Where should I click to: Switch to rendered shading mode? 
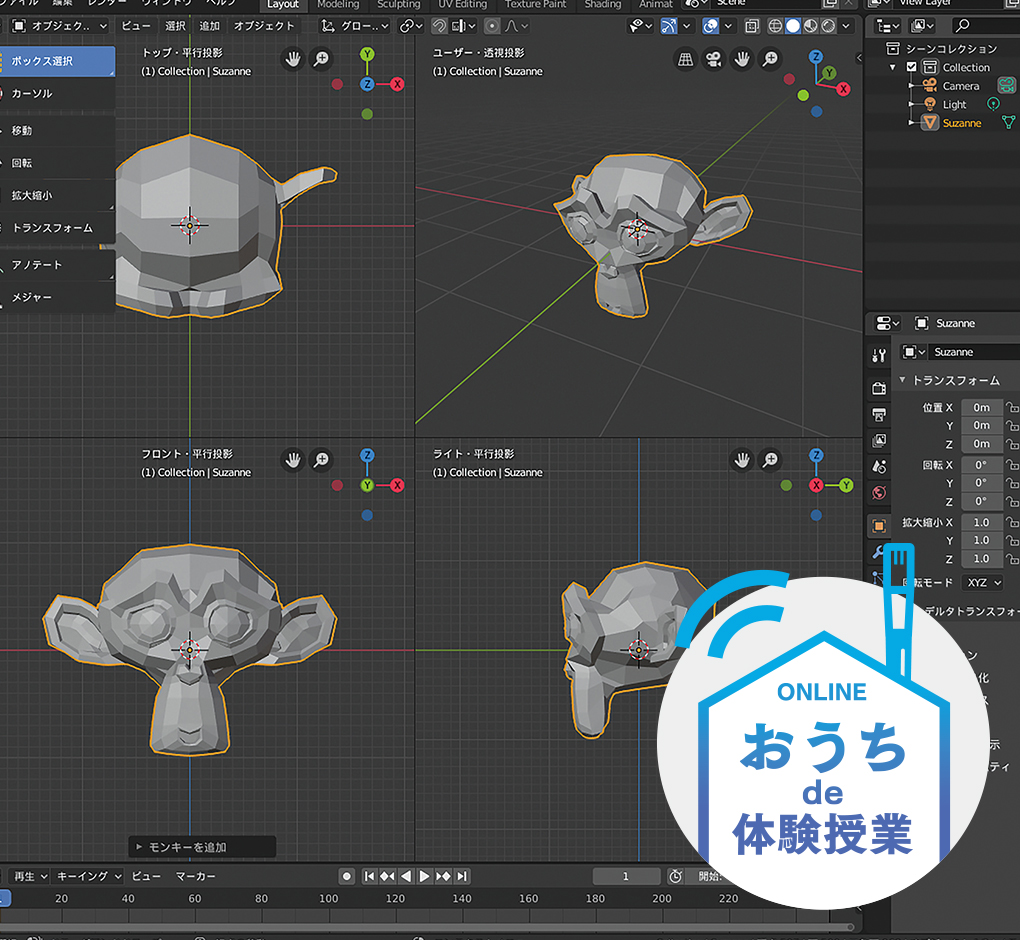pos(828,26)
